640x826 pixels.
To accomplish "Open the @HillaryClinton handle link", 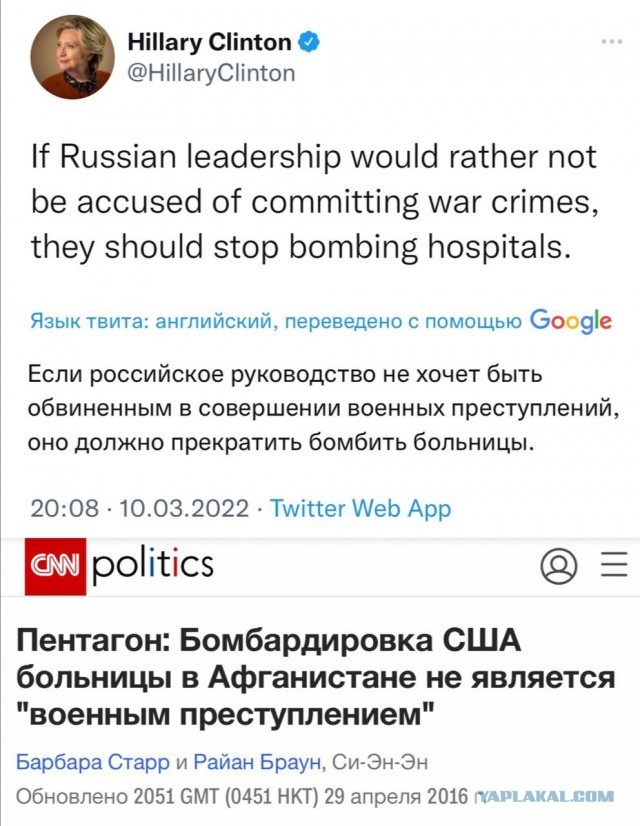I will click(x=212, y=71).
